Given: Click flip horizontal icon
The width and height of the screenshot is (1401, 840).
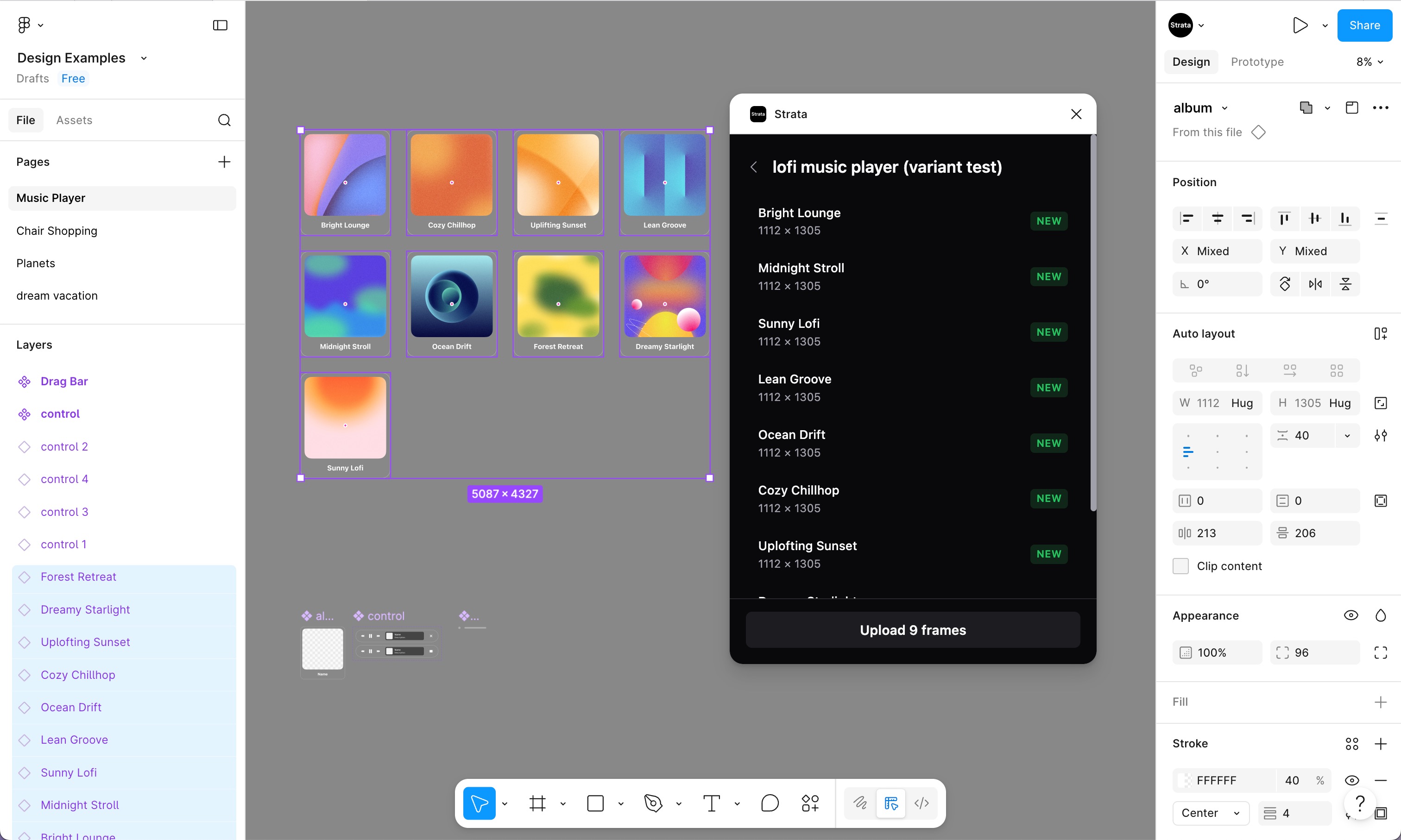Looking at the screenshot, I should 1315,284.
